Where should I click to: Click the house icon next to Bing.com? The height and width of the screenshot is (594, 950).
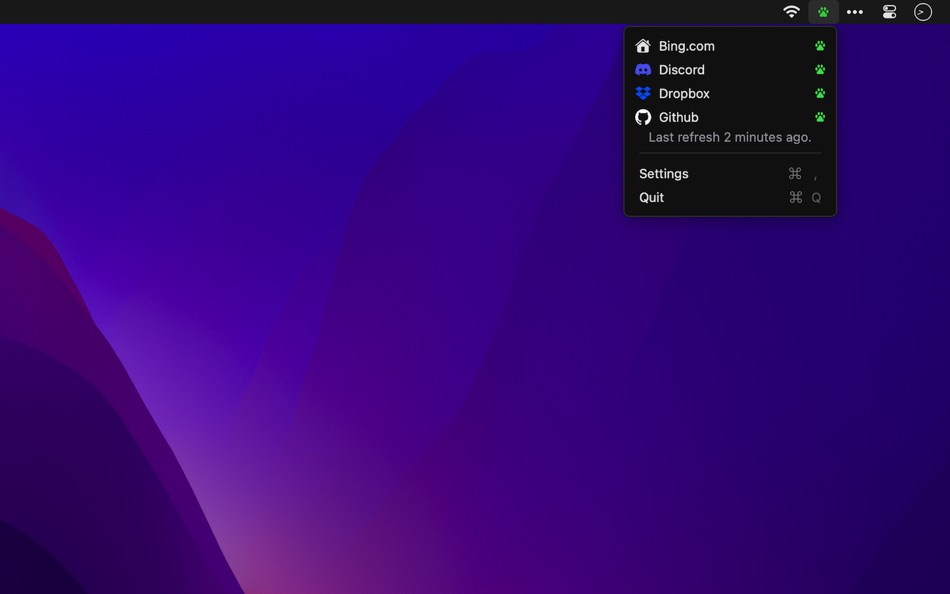click(x=642, y=45)
